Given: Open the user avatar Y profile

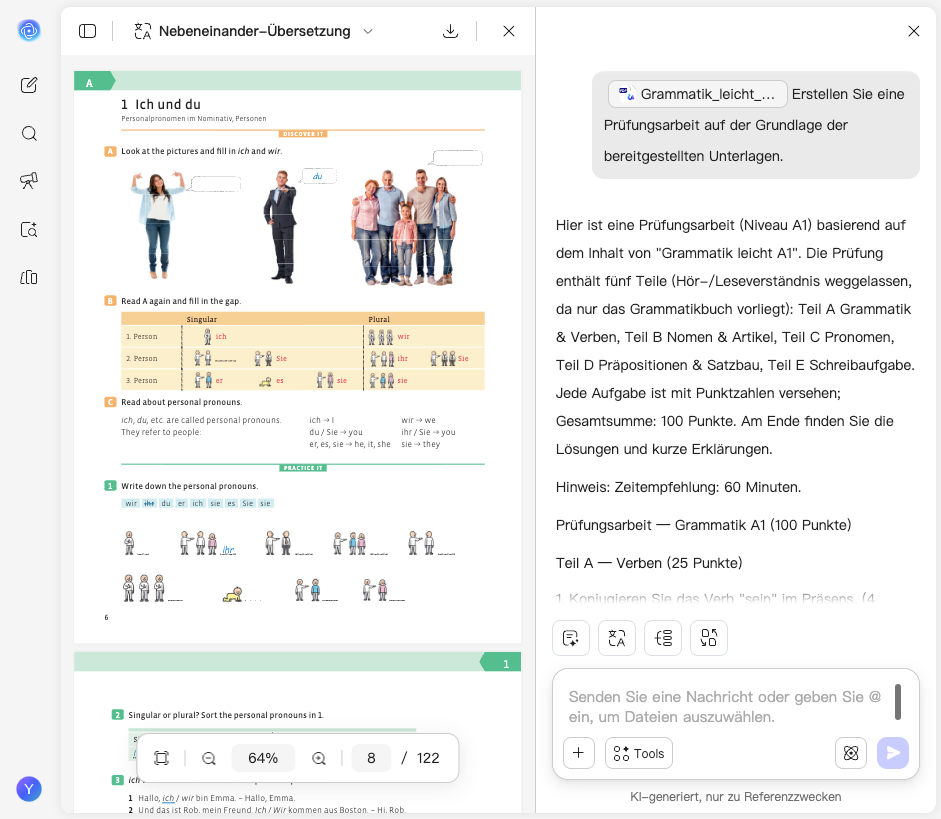Looking at the screenshot, I should coord(29,789).
